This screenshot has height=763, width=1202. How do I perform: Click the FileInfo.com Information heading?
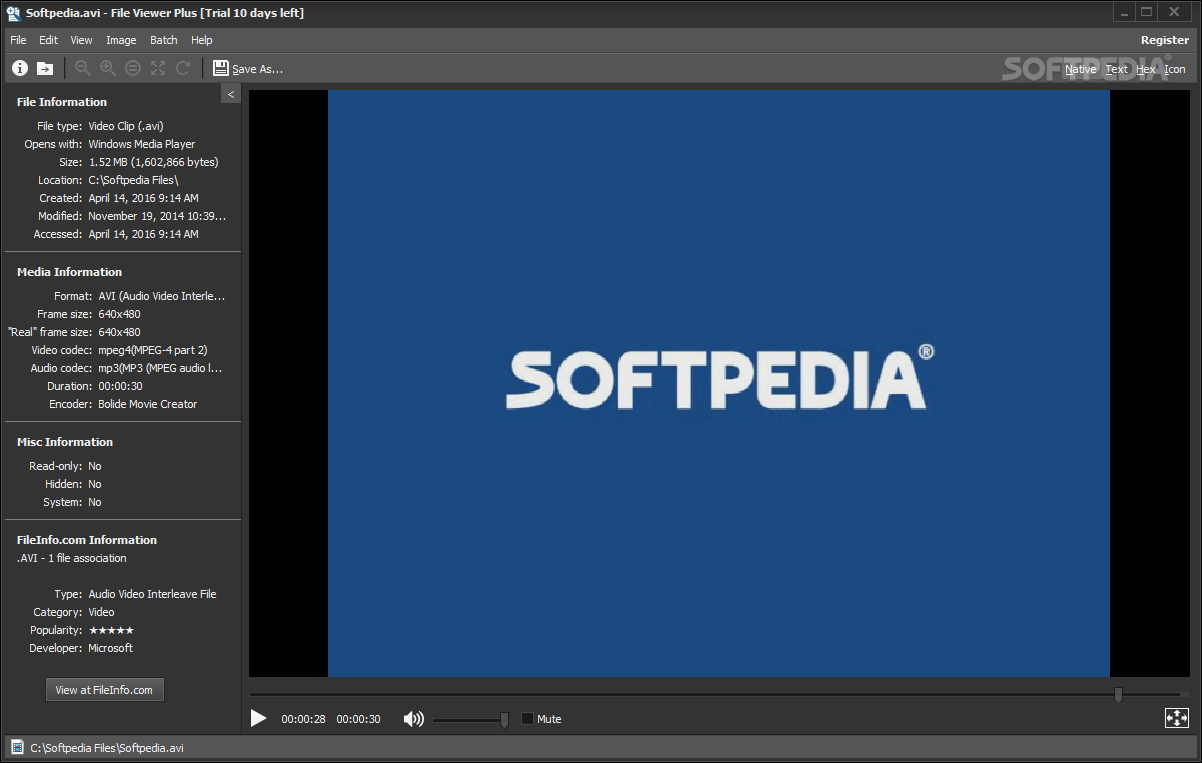[87, 540]
